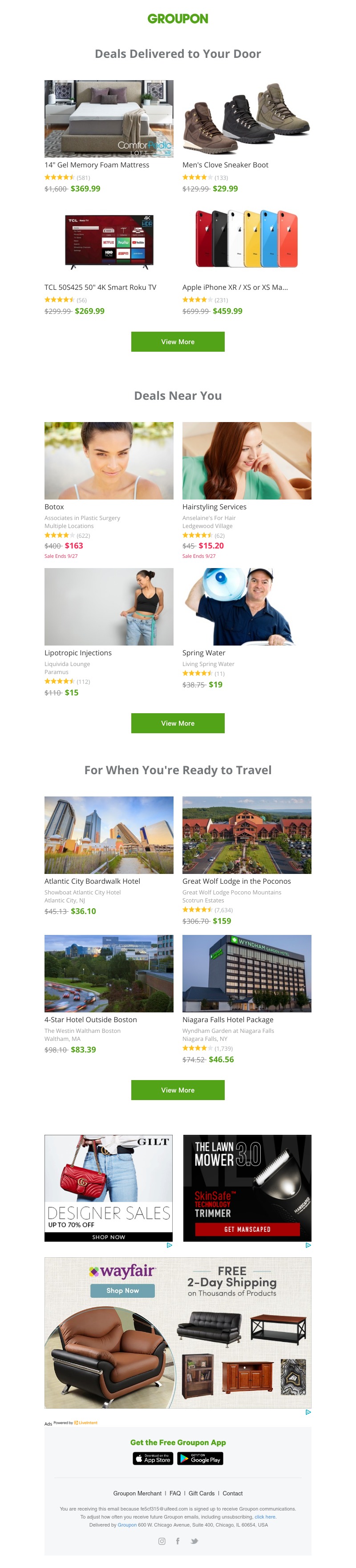
Task: Click the AdChoices icon under Gilt ad
Action: pyautogui.click(x=169, y=1245)
